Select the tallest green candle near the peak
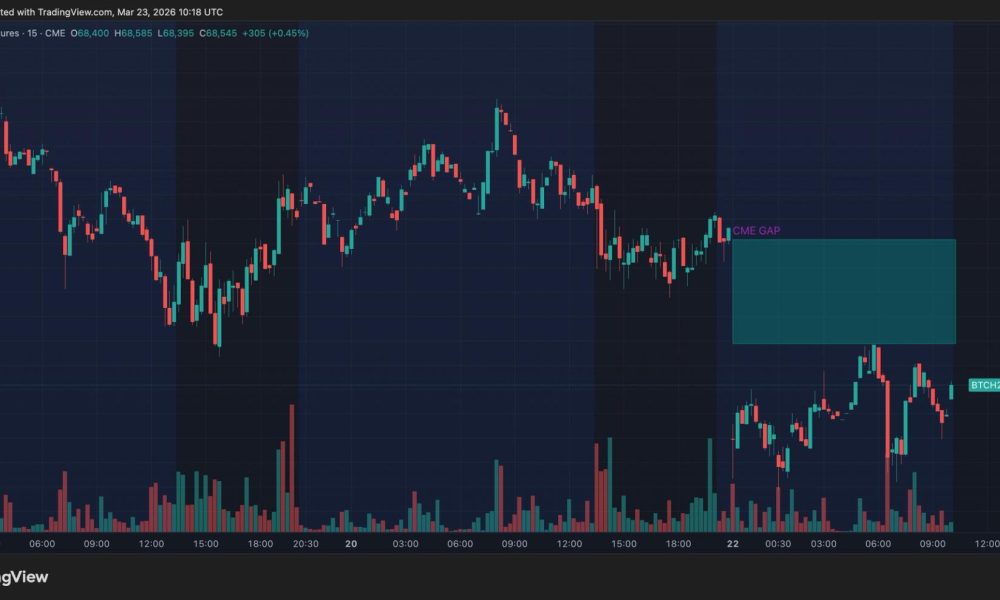The height and width of the screenshot is (600, 1000). tap(497, 130)
